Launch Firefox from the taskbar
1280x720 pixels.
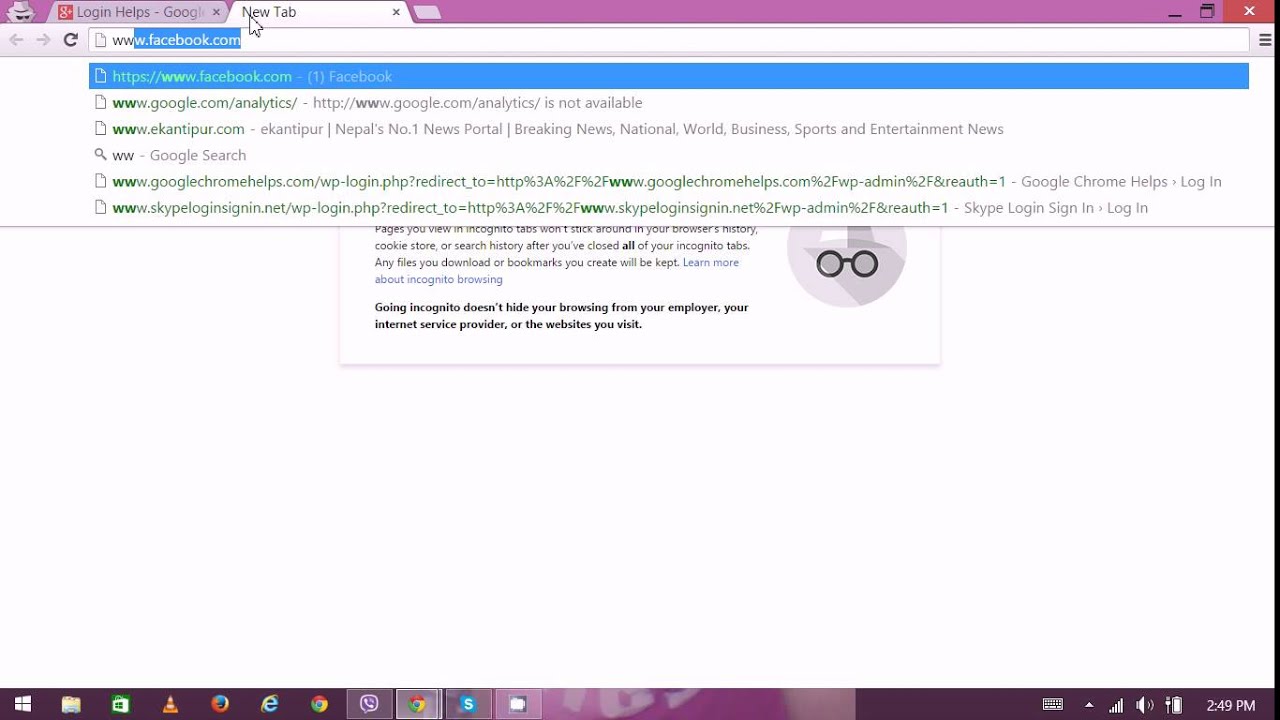[220, 704]
